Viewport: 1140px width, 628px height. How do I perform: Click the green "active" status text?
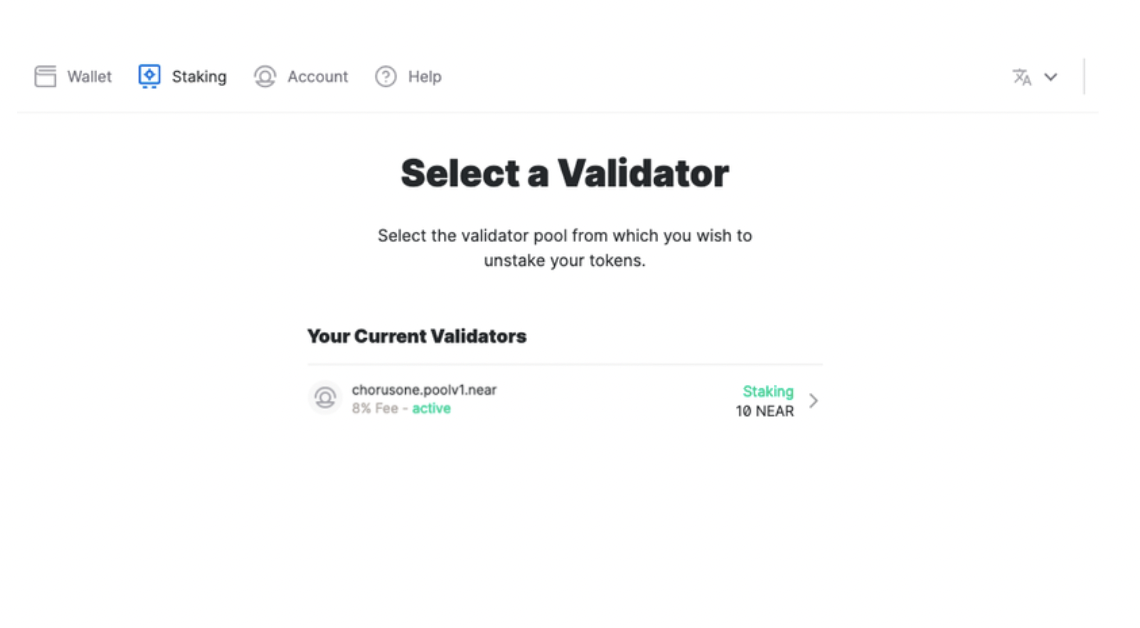(431, 408)
